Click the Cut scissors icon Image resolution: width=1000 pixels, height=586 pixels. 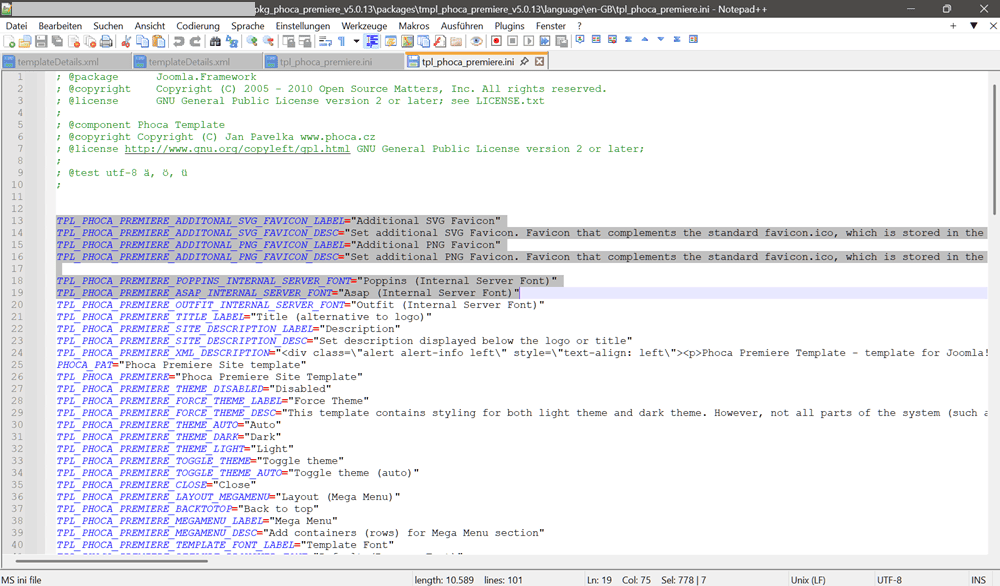coord(126,42)
